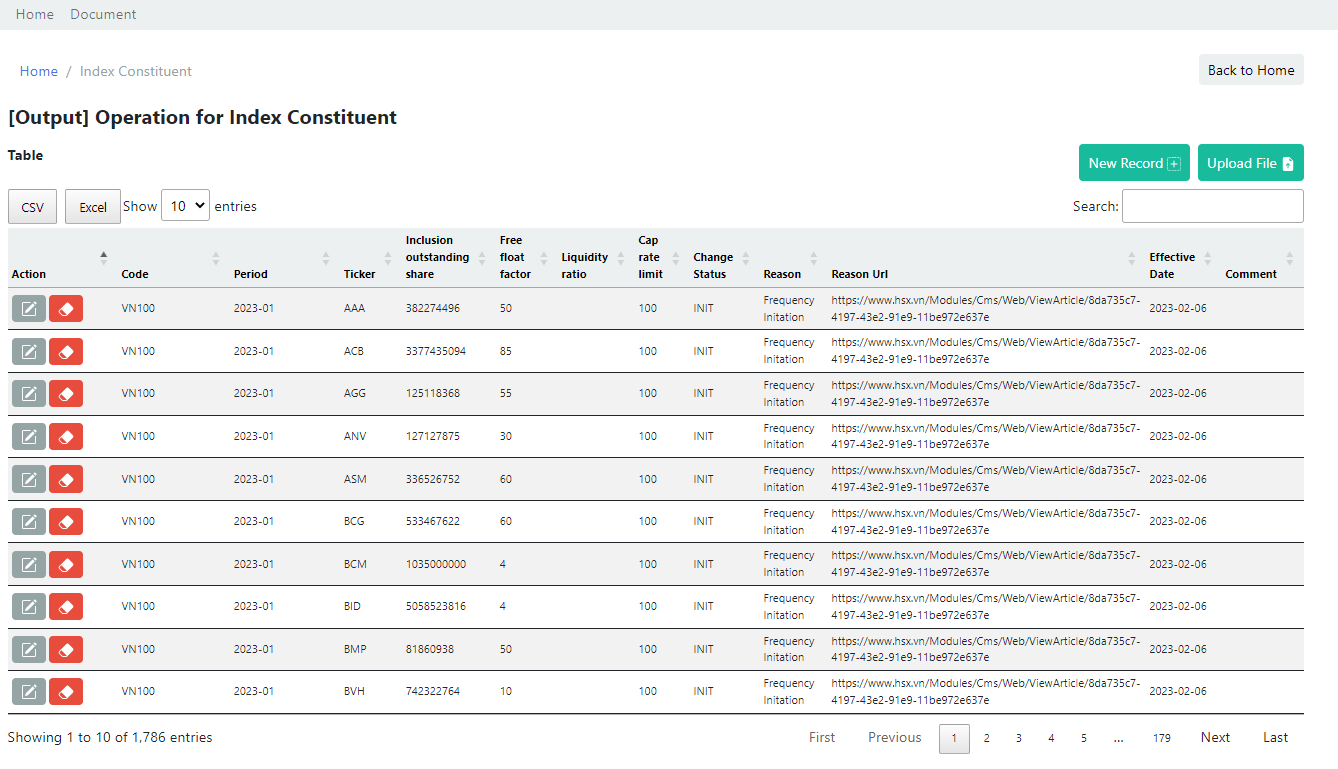
Task: Sort by Reason column
Action: pyautogui.click(x=794, y=258)
